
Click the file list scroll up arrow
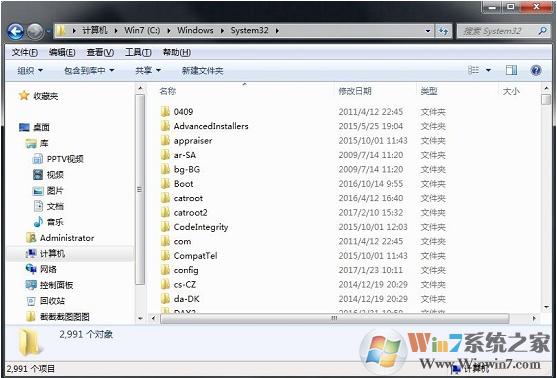[546, 87]
